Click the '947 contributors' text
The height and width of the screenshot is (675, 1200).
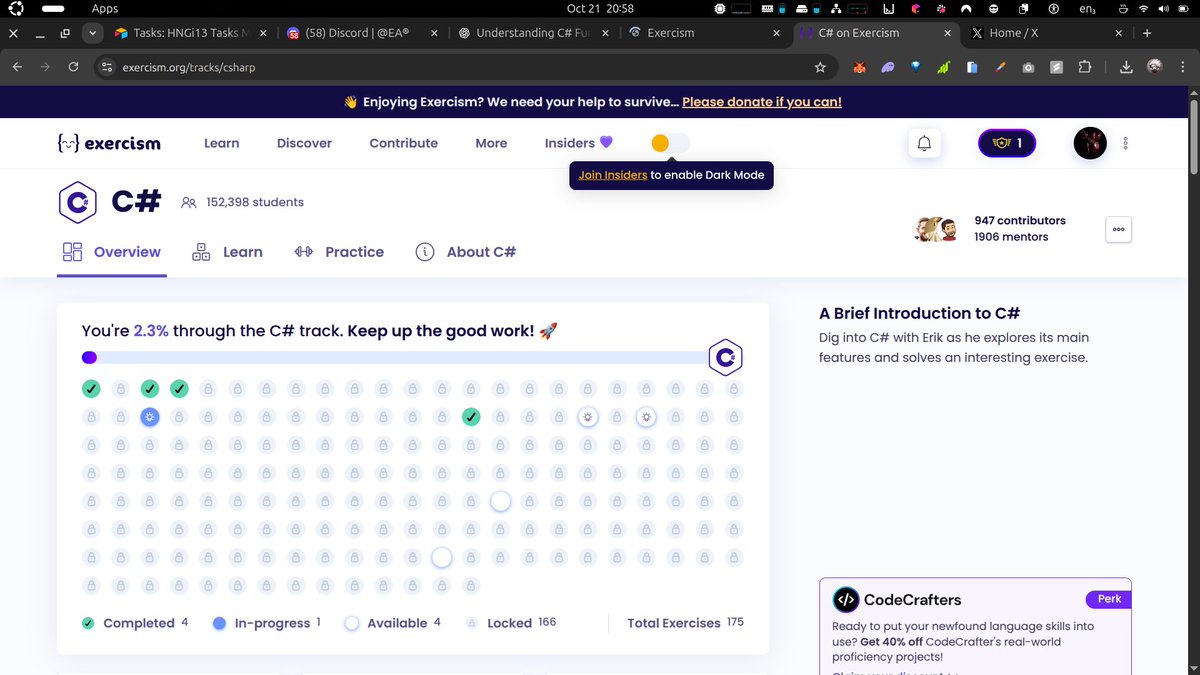1020,220
